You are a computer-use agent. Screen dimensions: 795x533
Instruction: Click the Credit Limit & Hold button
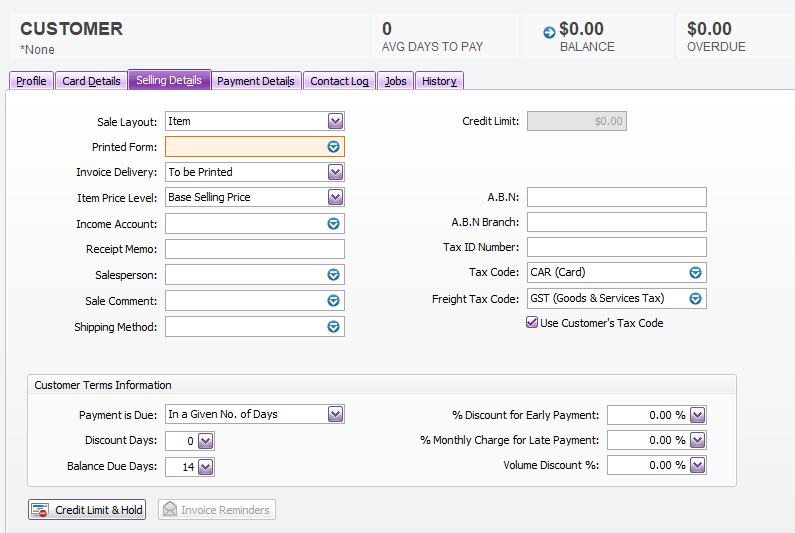coord(88,510)
